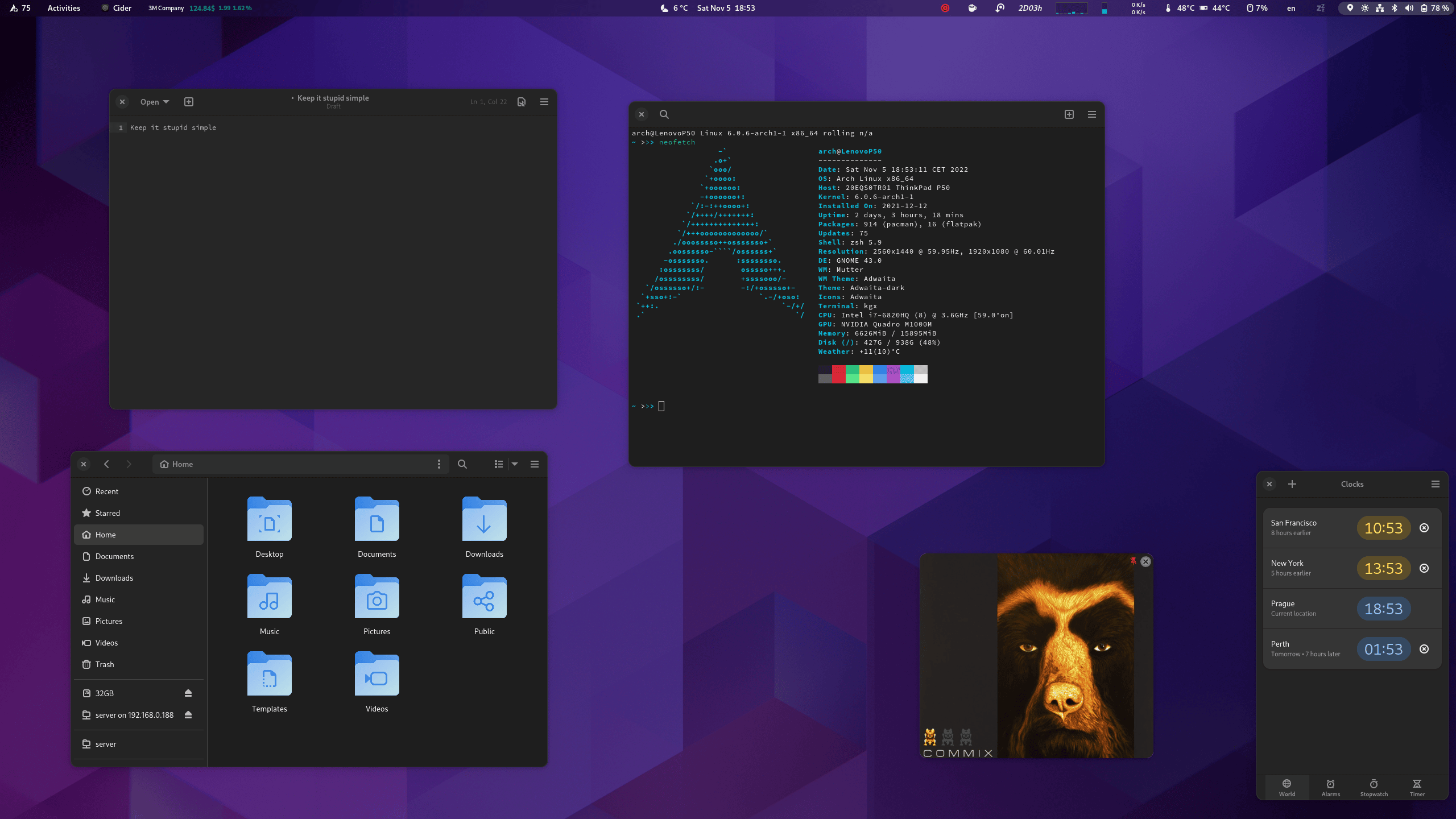Open terminal hamburger menu

pyautogui.click(x=1092, y=114)
